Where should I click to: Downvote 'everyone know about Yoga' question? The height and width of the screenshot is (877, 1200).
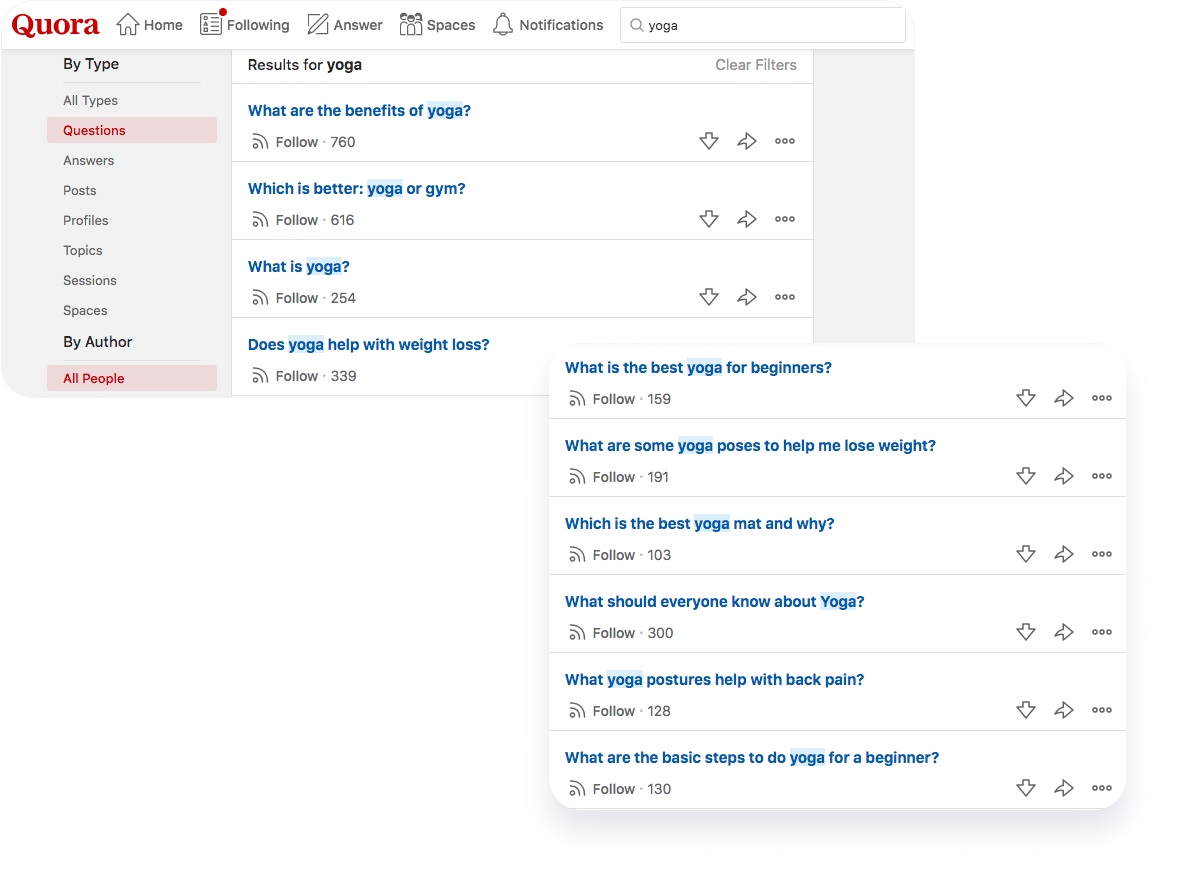tap(1026, 632)
